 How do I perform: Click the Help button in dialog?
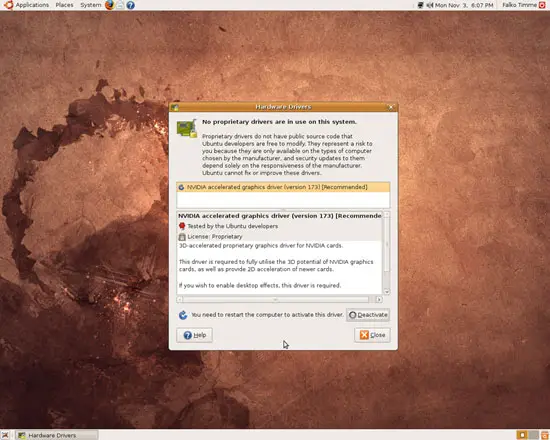tap(194, 335)
